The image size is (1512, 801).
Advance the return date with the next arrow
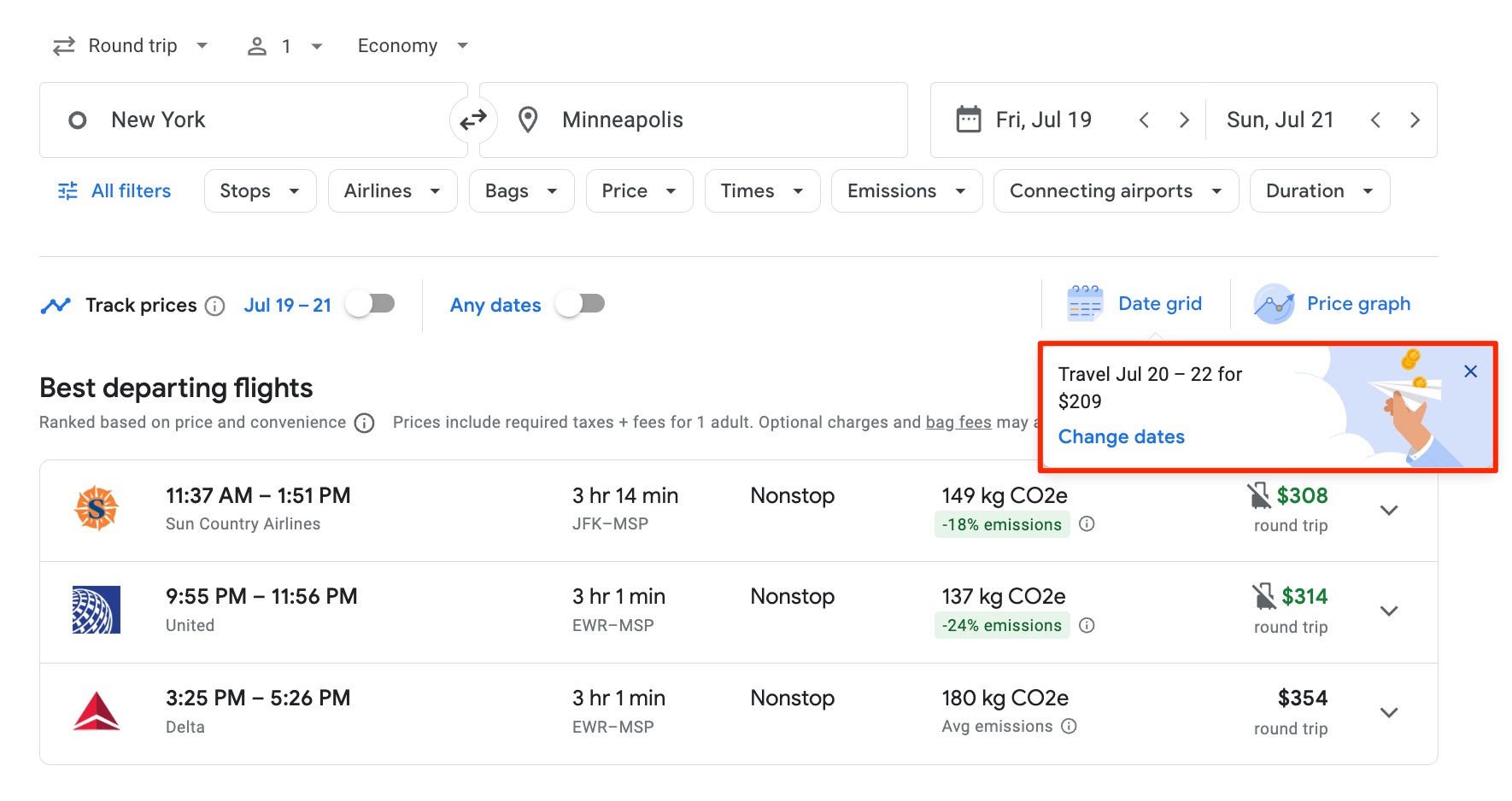[x=1415, y=120]
